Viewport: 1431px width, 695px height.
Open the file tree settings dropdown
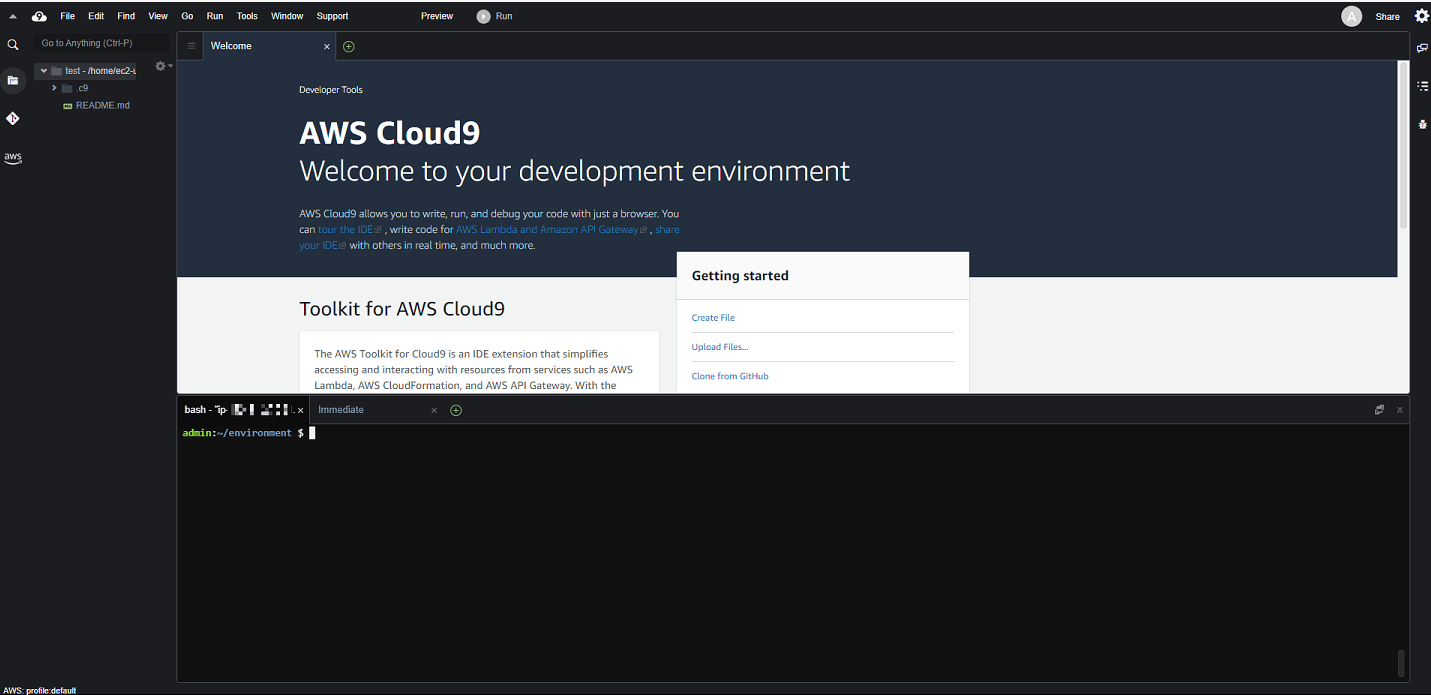pos(160,66)
